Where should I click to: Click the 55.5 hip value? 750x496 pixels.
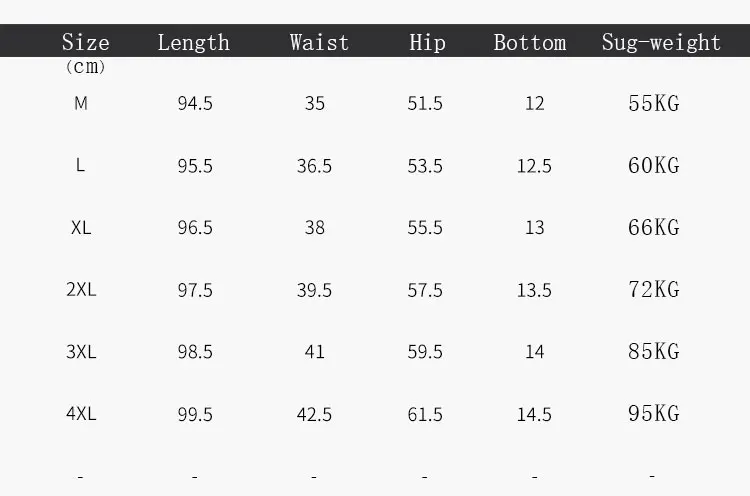pos(425,228)
